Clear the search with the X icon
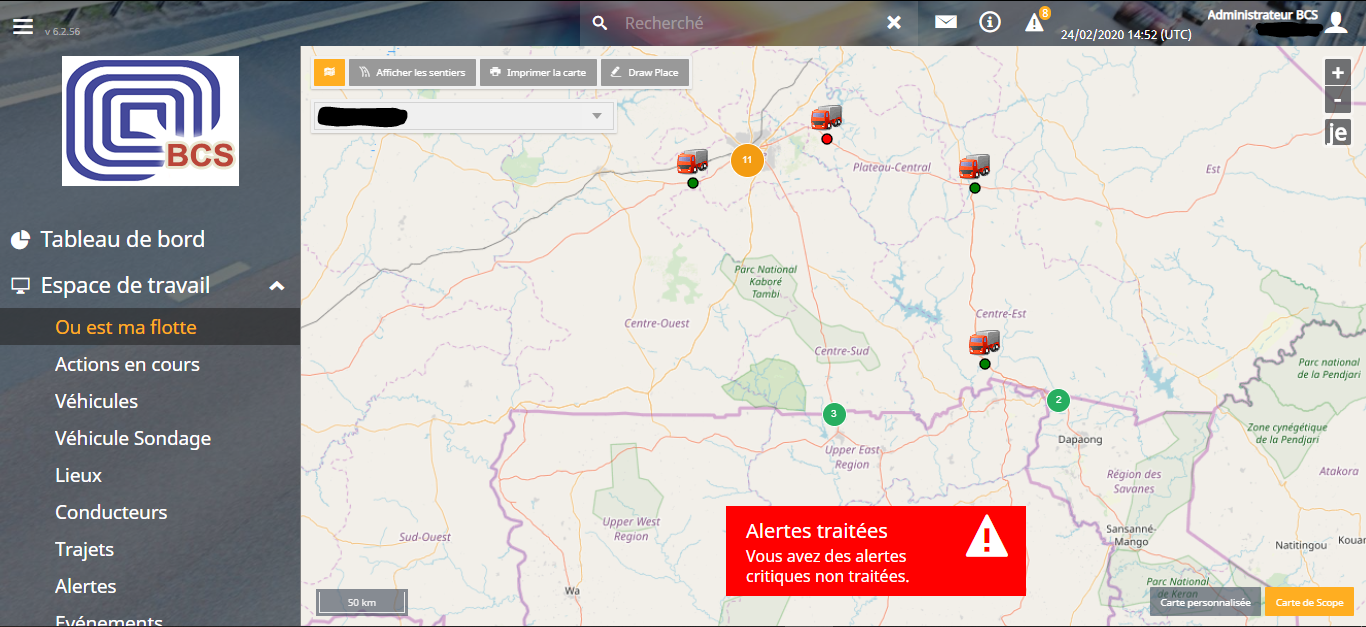Viewport: 1366px width, 627px height. pos(894,22)
